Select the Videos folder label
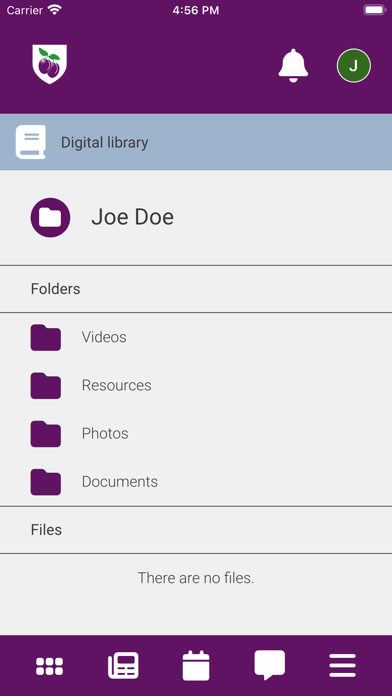This screenshot has width=392, height=696. pyautogui.click(x=104, y=337)
